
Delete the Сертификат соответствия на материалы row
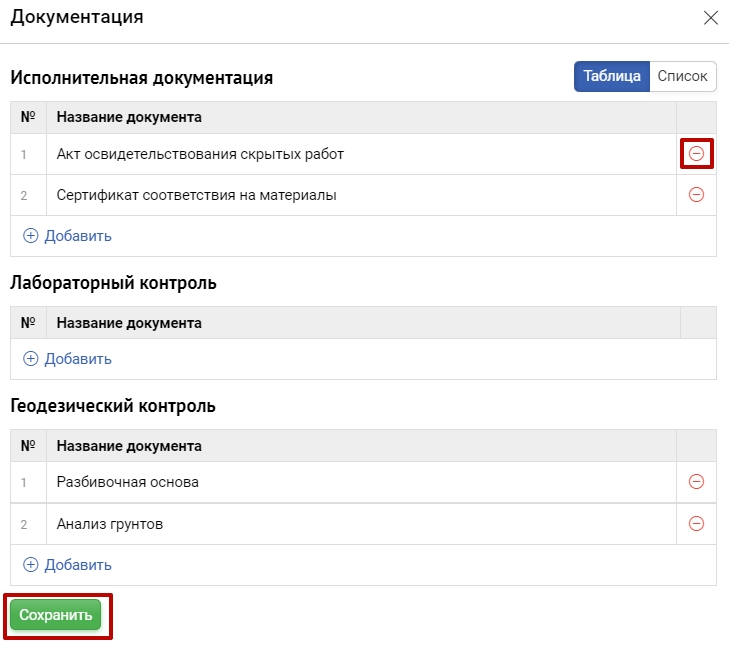(696, 195)
